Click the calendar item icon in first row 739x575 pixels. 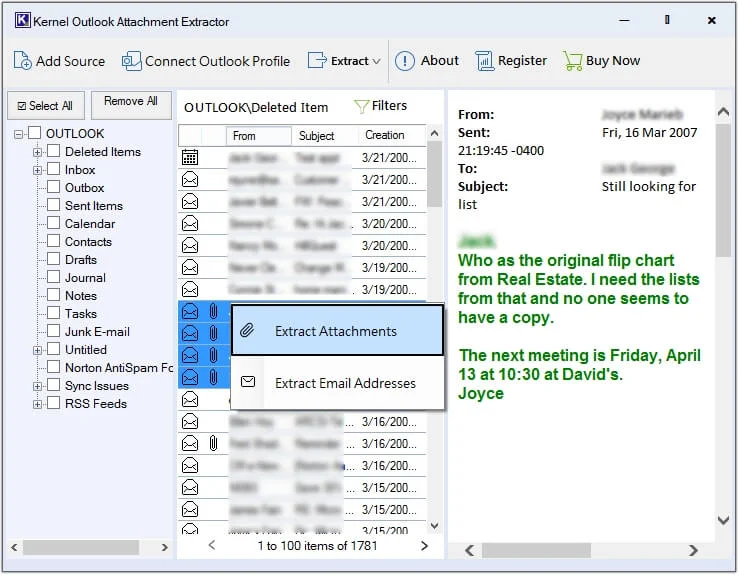(190, 157)
